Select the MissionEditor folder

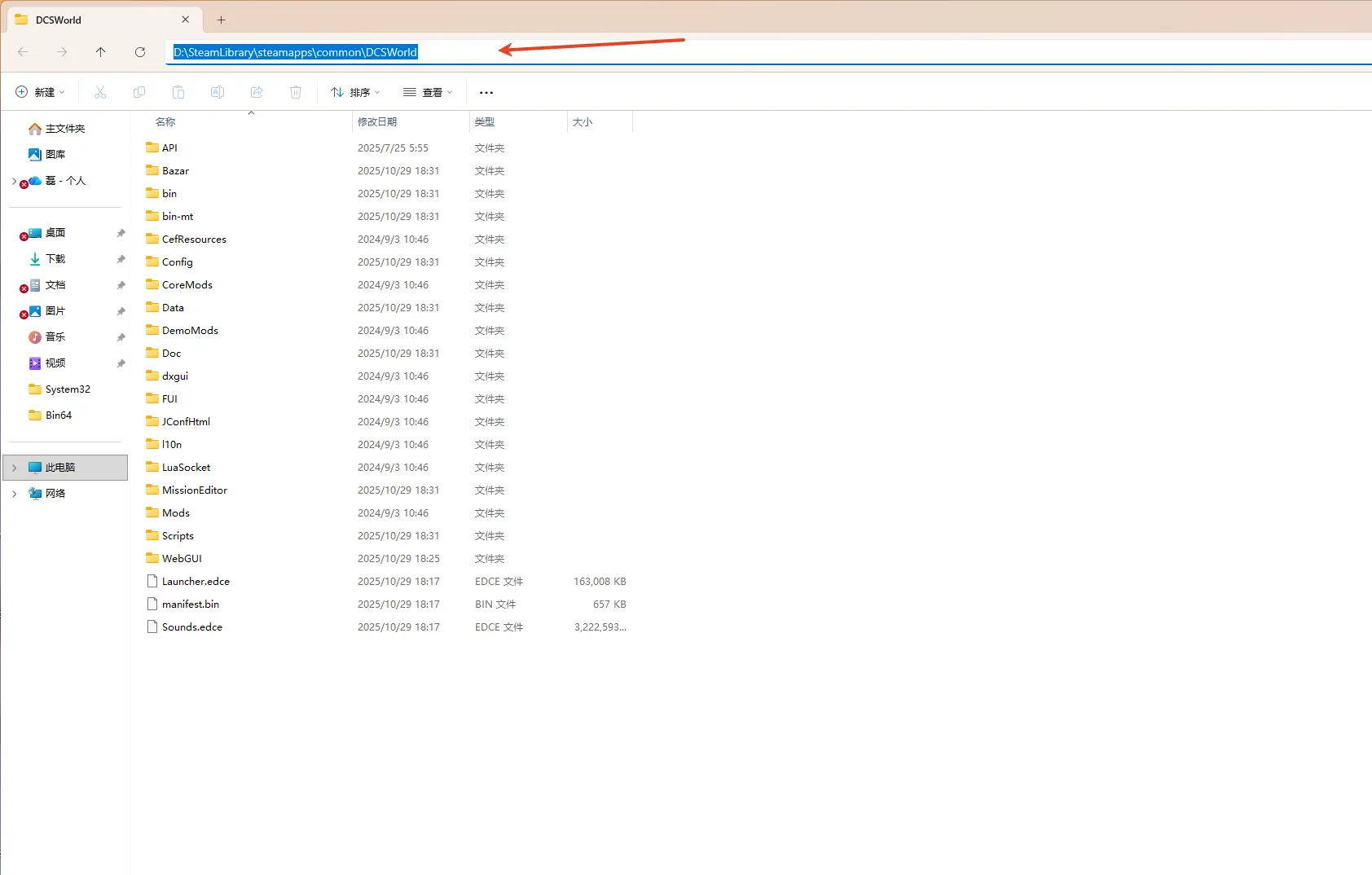tap(195, 490)
